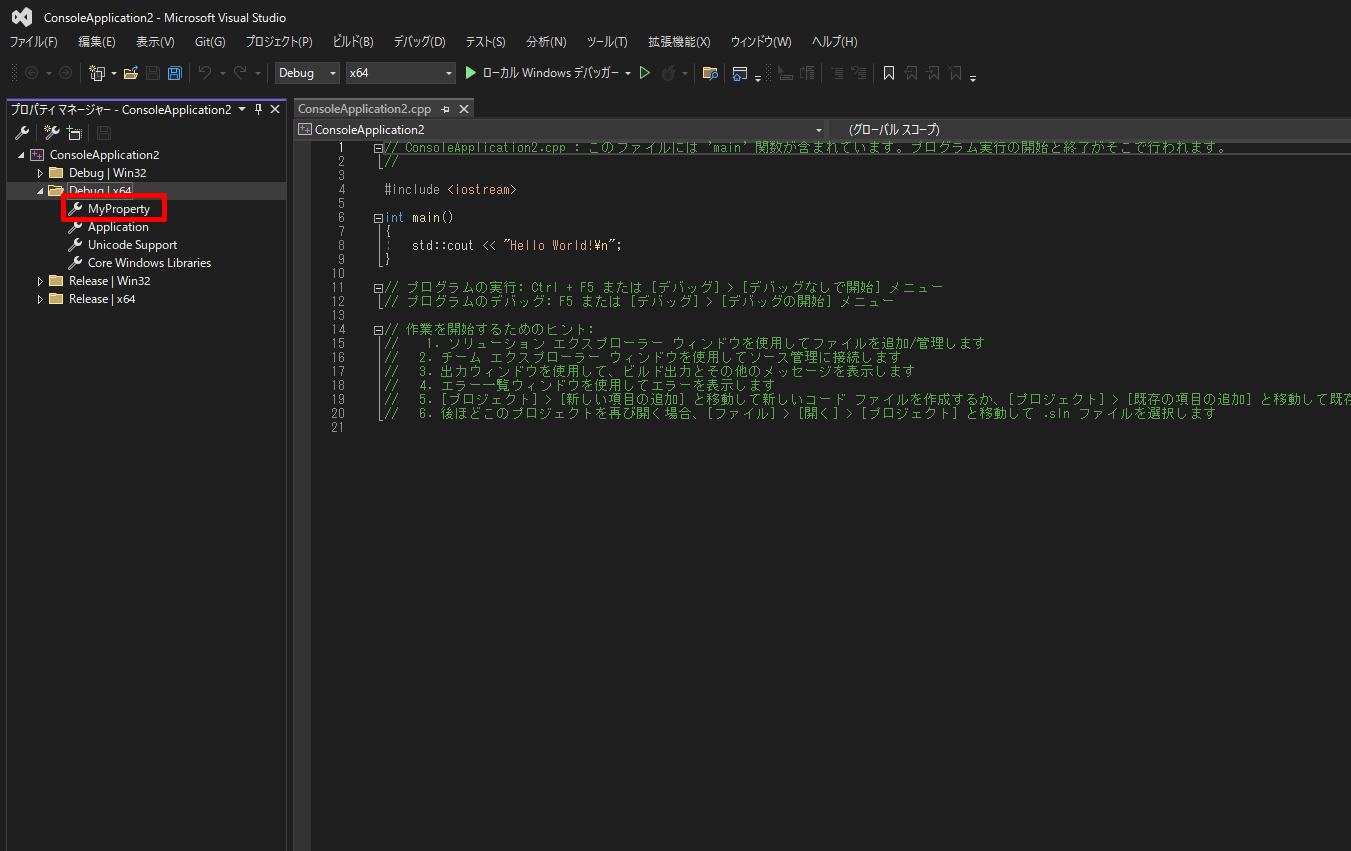Click the Redo arrow icon
This screenshot has height=851, width=1351.
(240, 73)
